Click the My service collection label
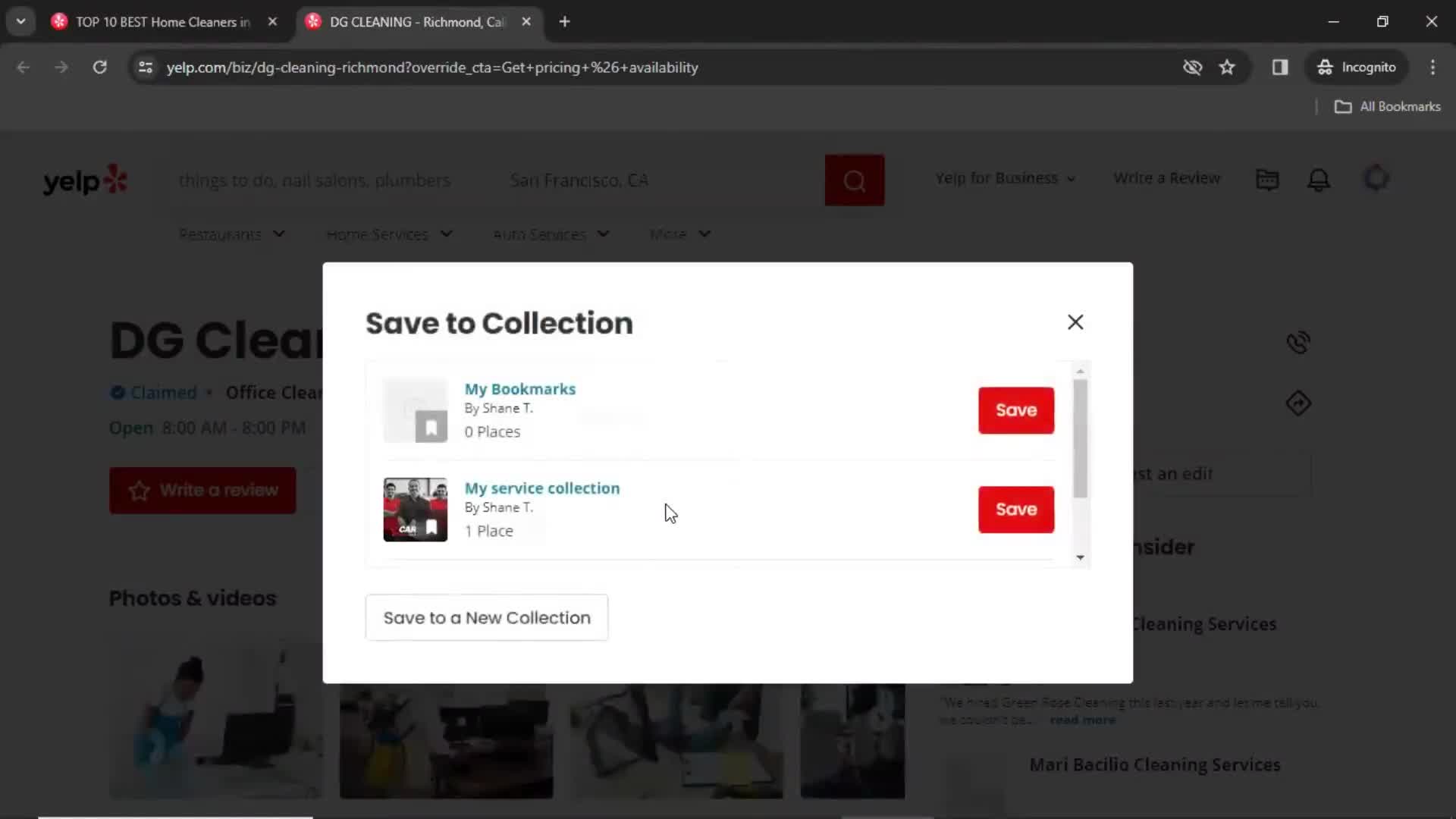 click(x=541, y=488)
